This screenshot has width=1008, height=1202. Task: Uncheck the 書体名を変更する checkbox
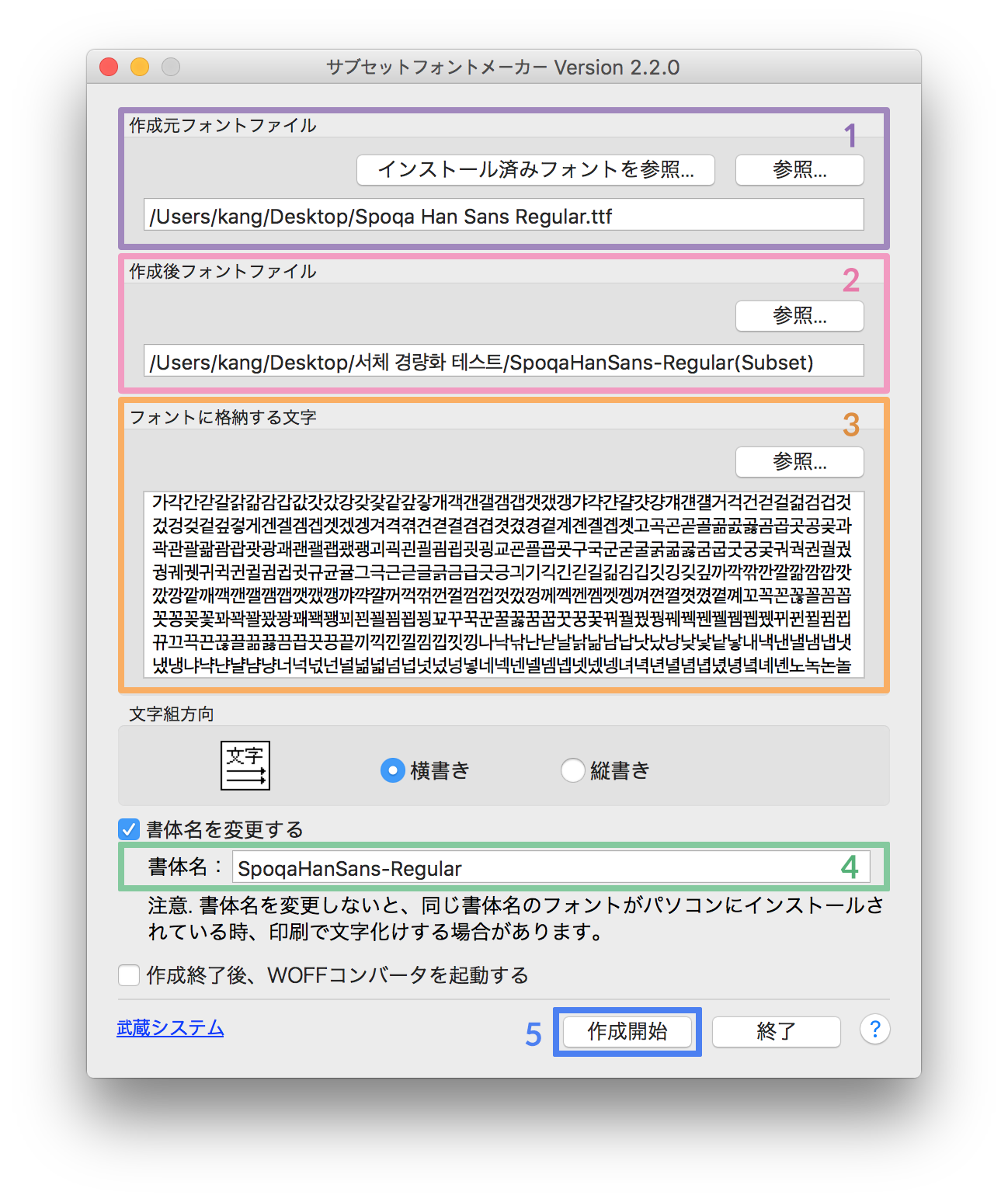pyautogui.click(x=129, y=829)
